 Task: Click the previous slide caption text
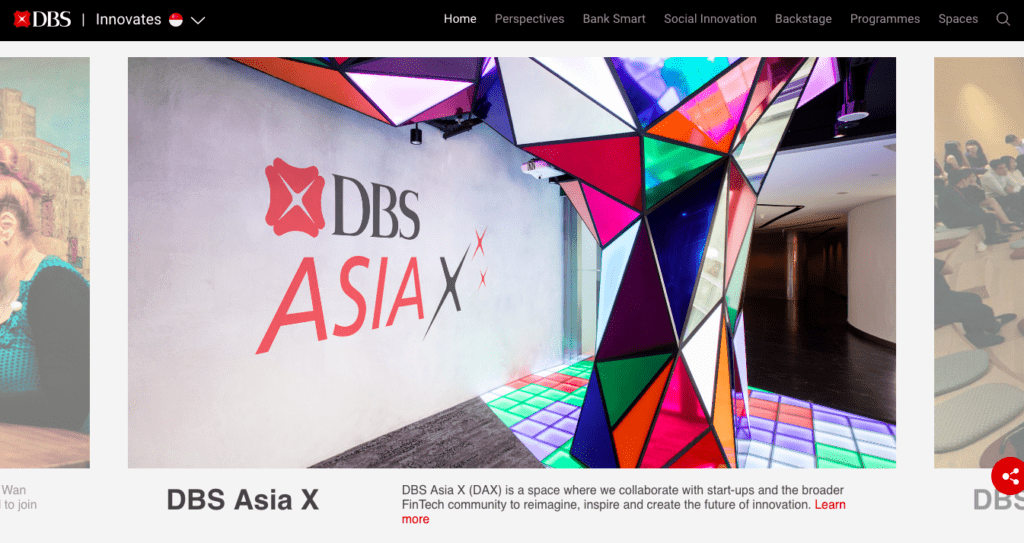tap(18, 497)
